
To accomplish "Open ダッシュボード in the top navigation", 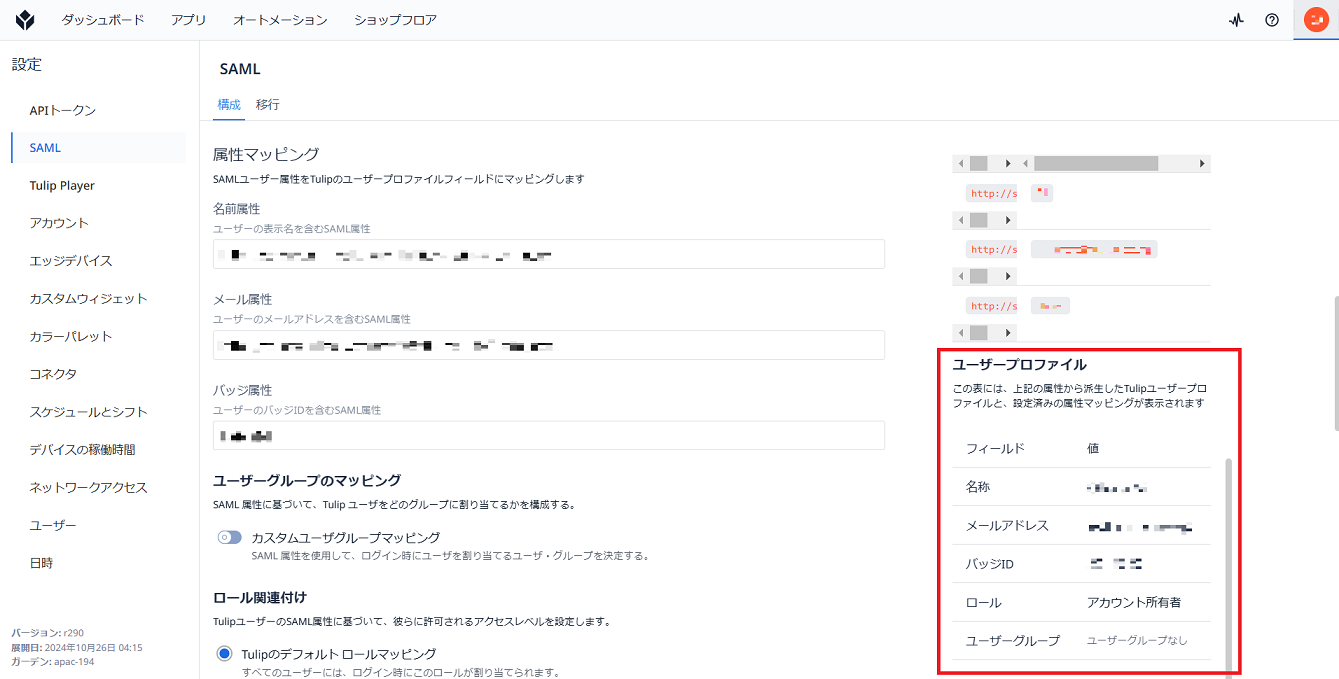I will coord(103,20).
